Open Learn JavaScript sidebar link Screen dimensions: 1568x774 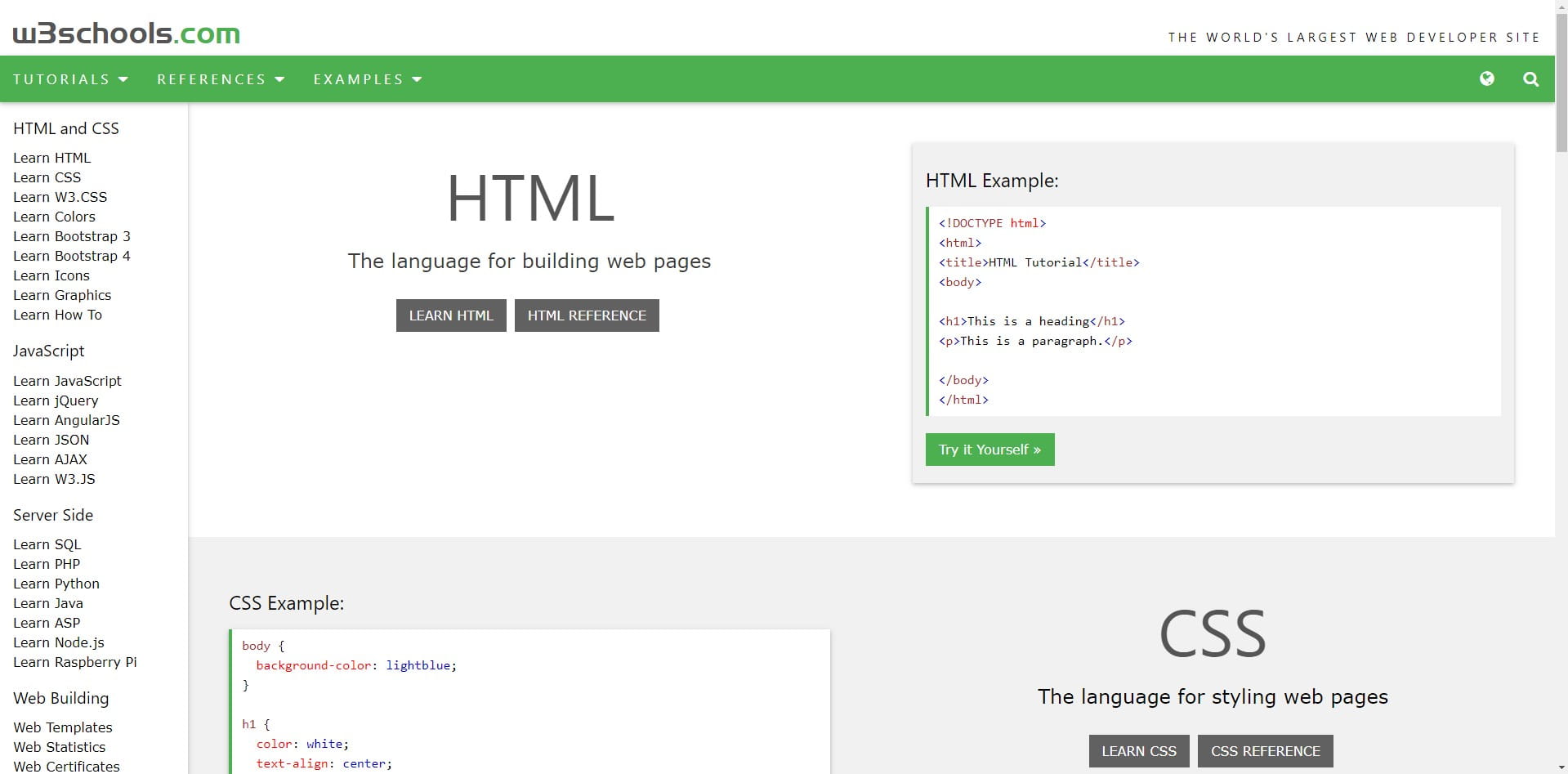click(x=67, y=381)
